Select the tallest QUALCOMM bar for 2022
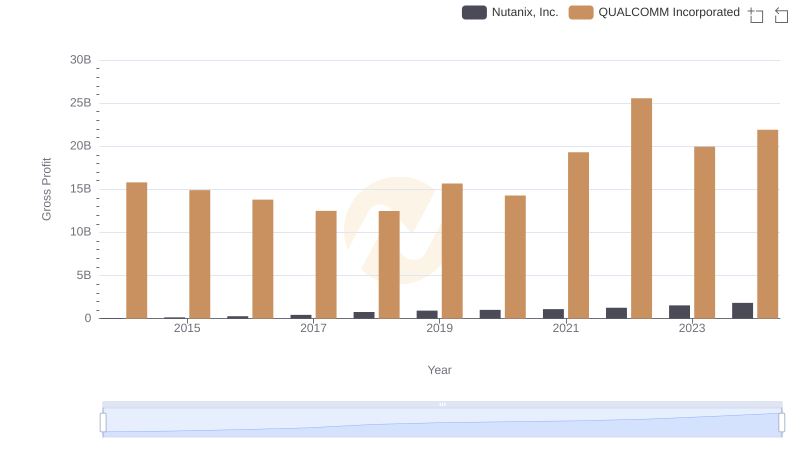 pos(641,208)
